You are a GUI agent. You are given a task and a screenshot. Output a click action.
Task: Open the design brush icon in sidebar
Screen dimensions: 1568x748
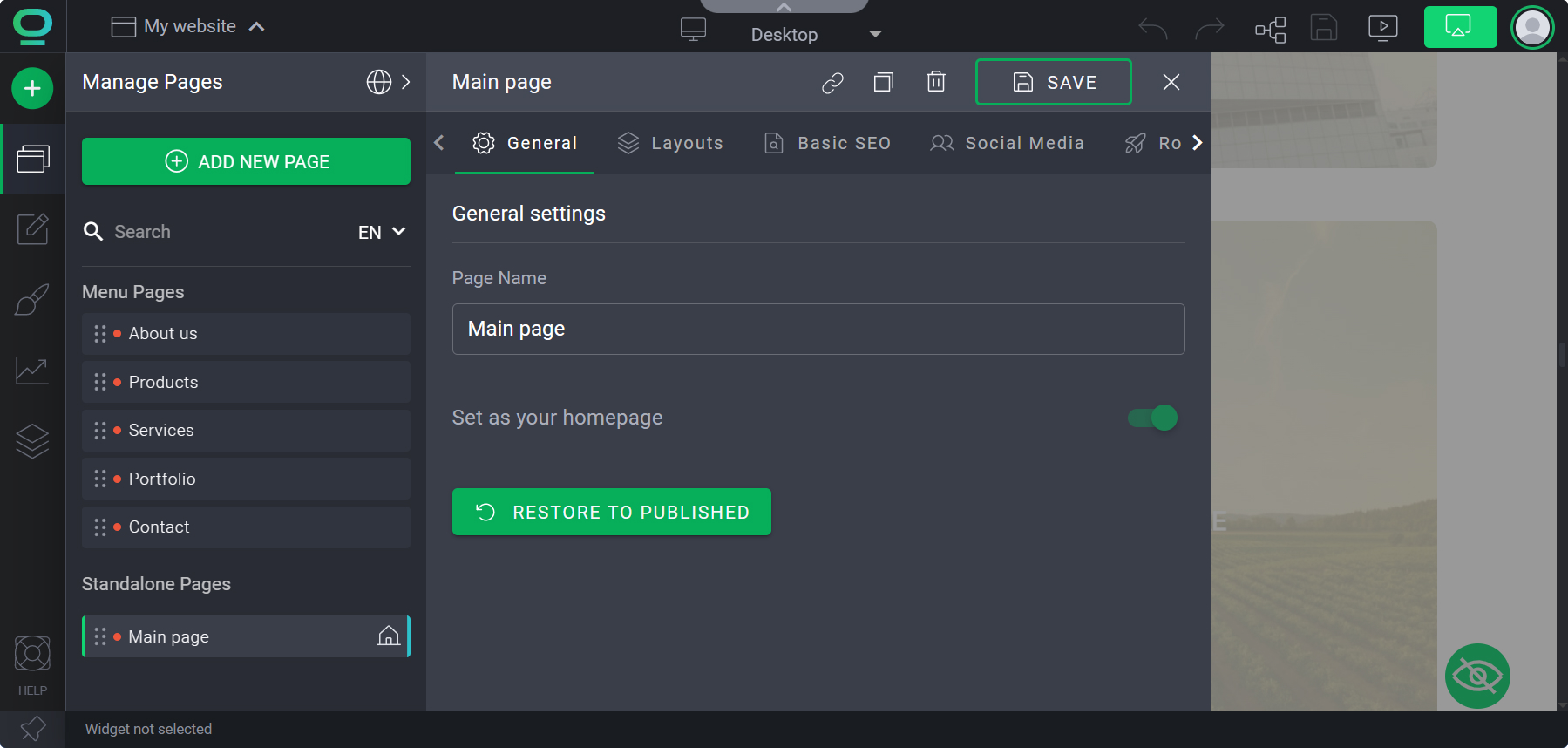(32, 300)
